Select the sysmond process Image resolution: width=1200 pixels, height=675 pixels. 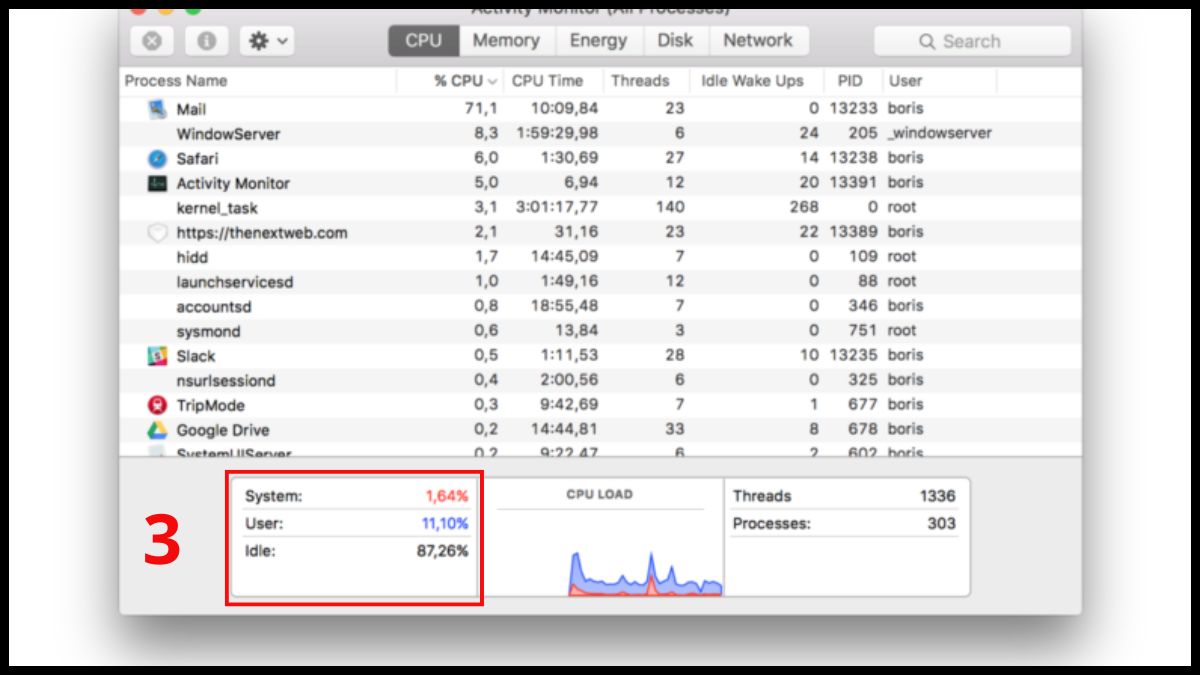tap(208, 331)
